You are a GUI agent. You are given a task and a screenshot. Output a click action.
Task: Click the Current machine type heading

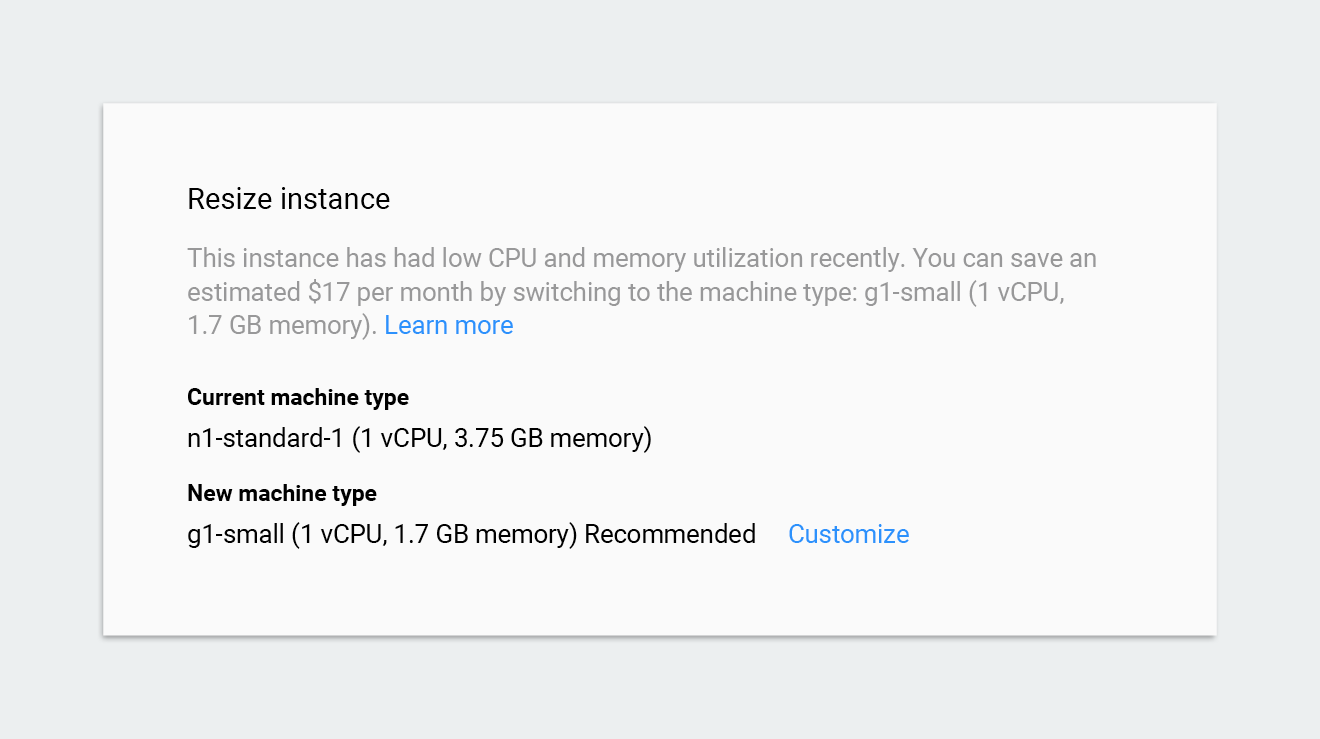coord(297,397)
